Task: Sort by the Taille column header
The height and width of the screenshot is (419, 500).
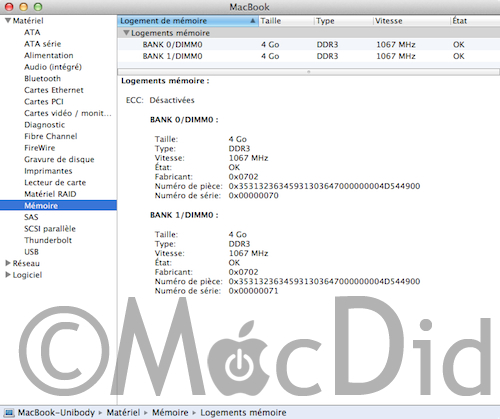Action: 286,21
